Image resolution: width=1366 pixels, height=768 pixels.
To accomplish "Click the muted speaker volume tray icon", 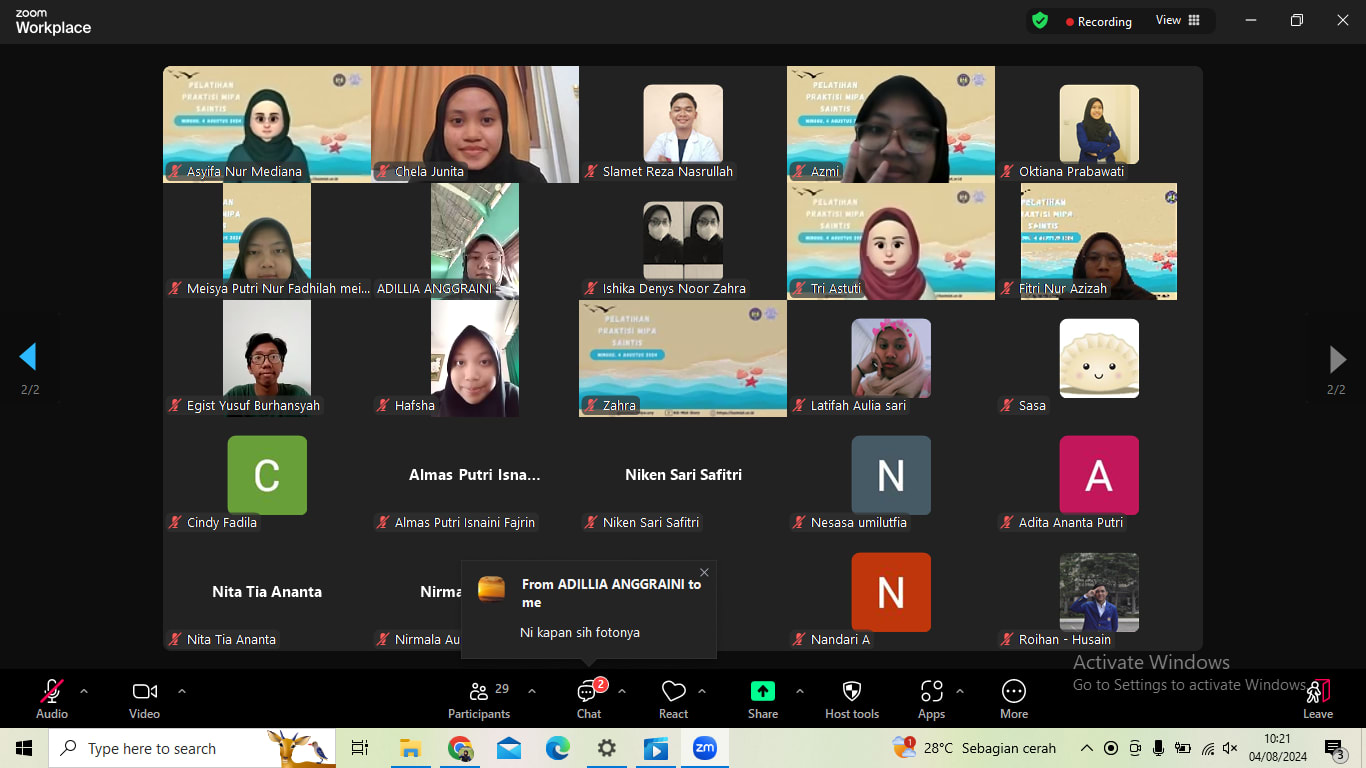I will click(x=1230, y=748).
